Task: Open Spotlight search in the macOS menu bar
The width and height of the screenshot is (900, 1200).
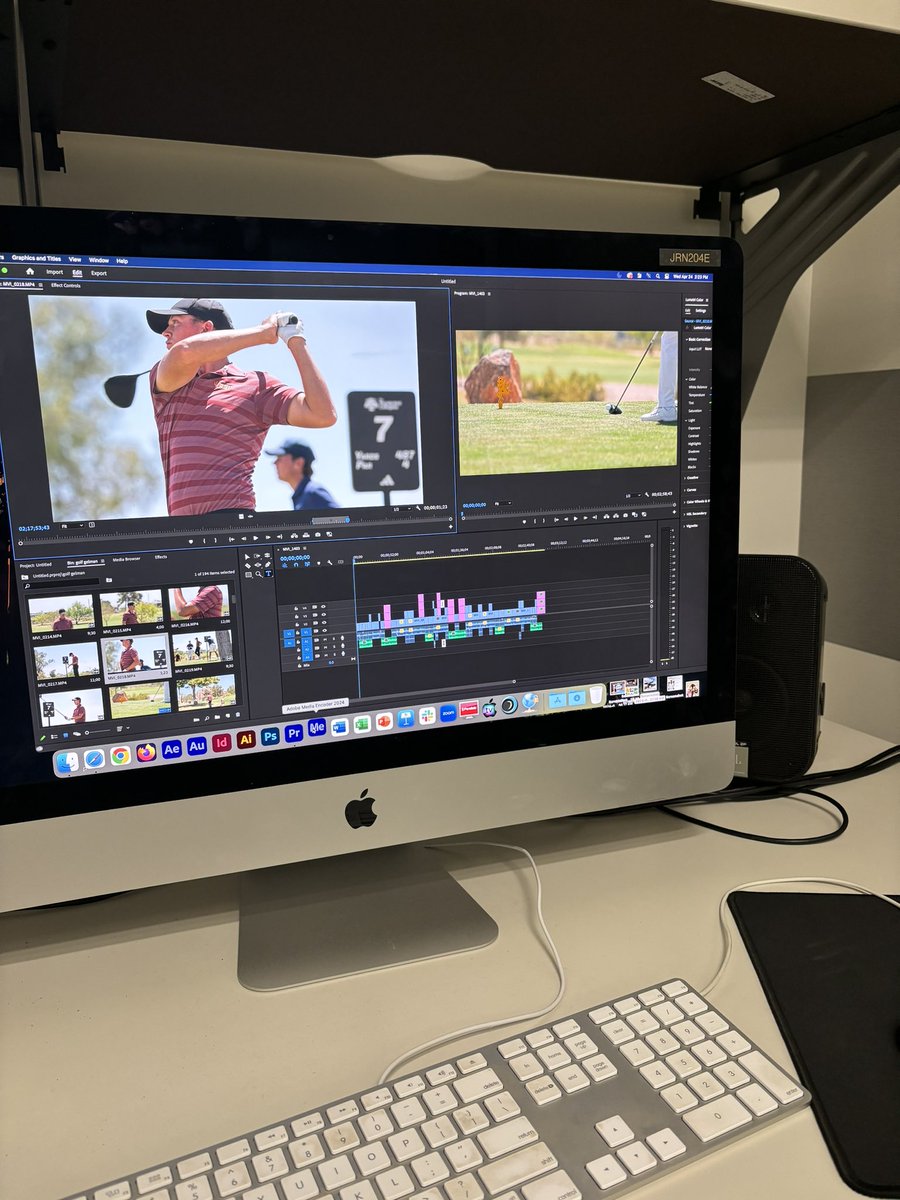Action: [x=658, y=276]
